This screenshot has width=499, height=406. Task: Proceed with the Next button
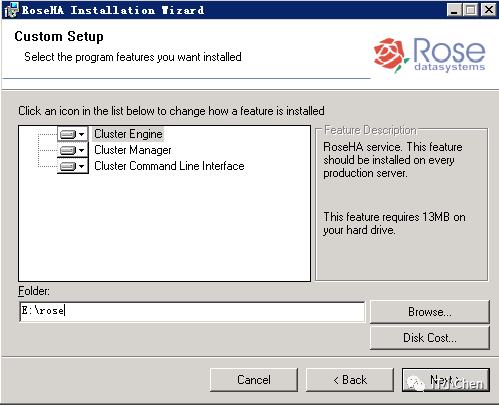pos(446,380)
